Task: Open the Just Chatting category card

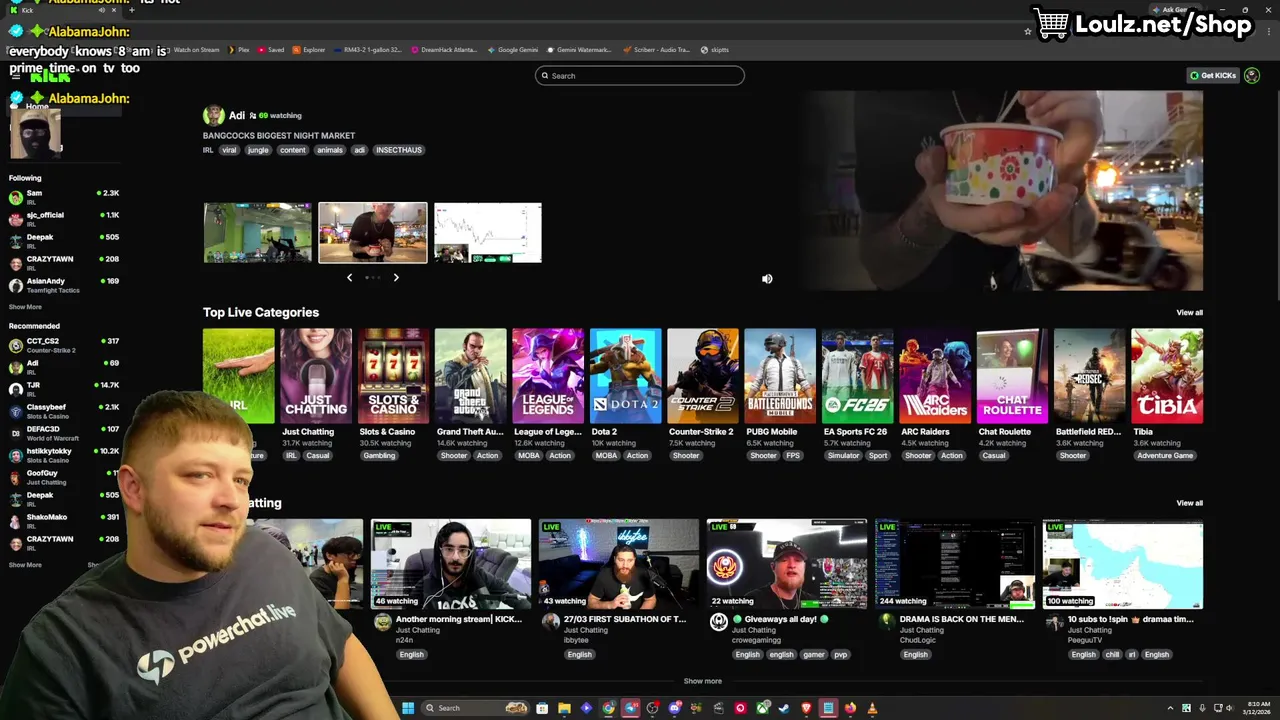Action: point(316,376)
